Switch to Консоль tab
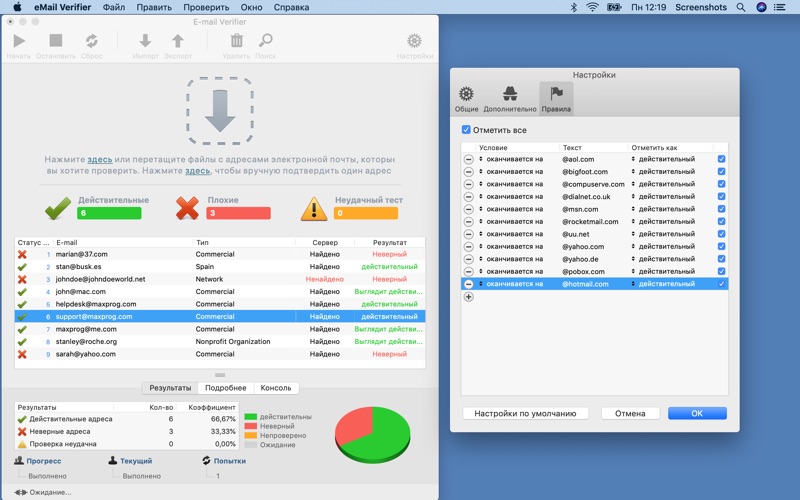The image size is (800, 500). pyautogui.click(x=276, y=388)
